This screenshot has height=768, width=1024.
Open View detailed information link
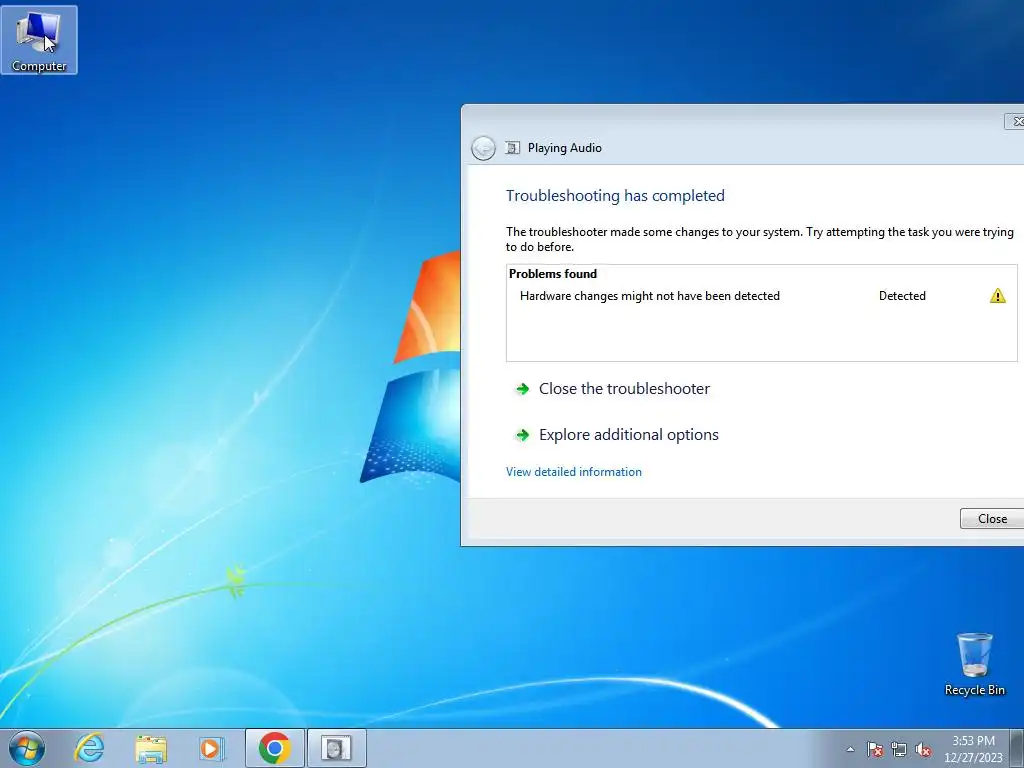click(573, 472)
